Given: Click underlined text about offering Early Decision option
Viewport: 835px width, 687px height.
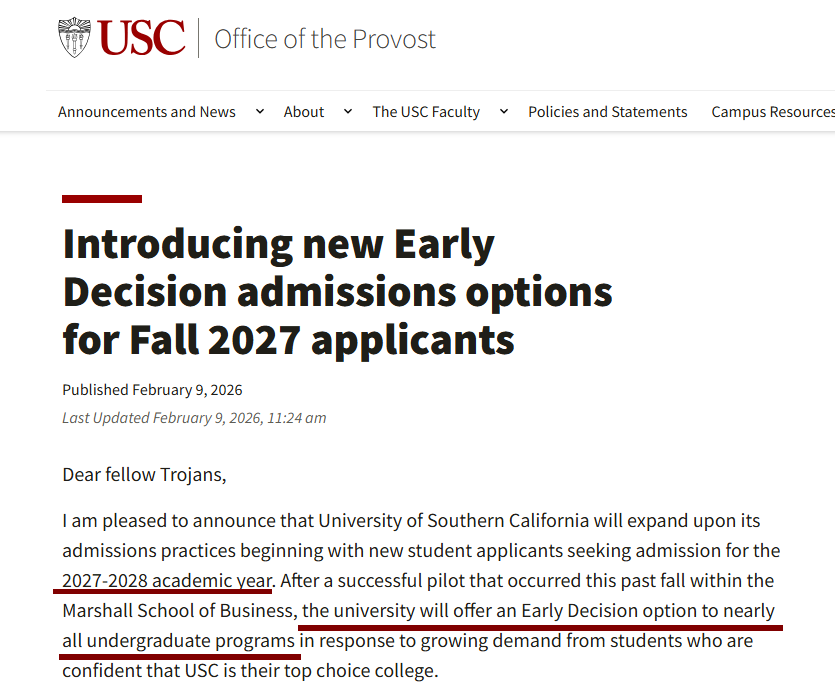Looking at the screenshot, I should coord(538,610).
